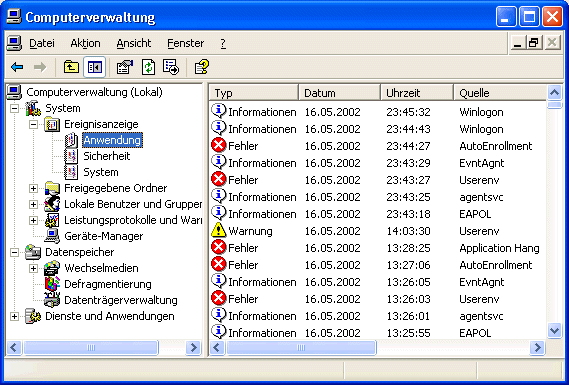Select Computerverwaltung (Lokal) root node

point(94,92)
